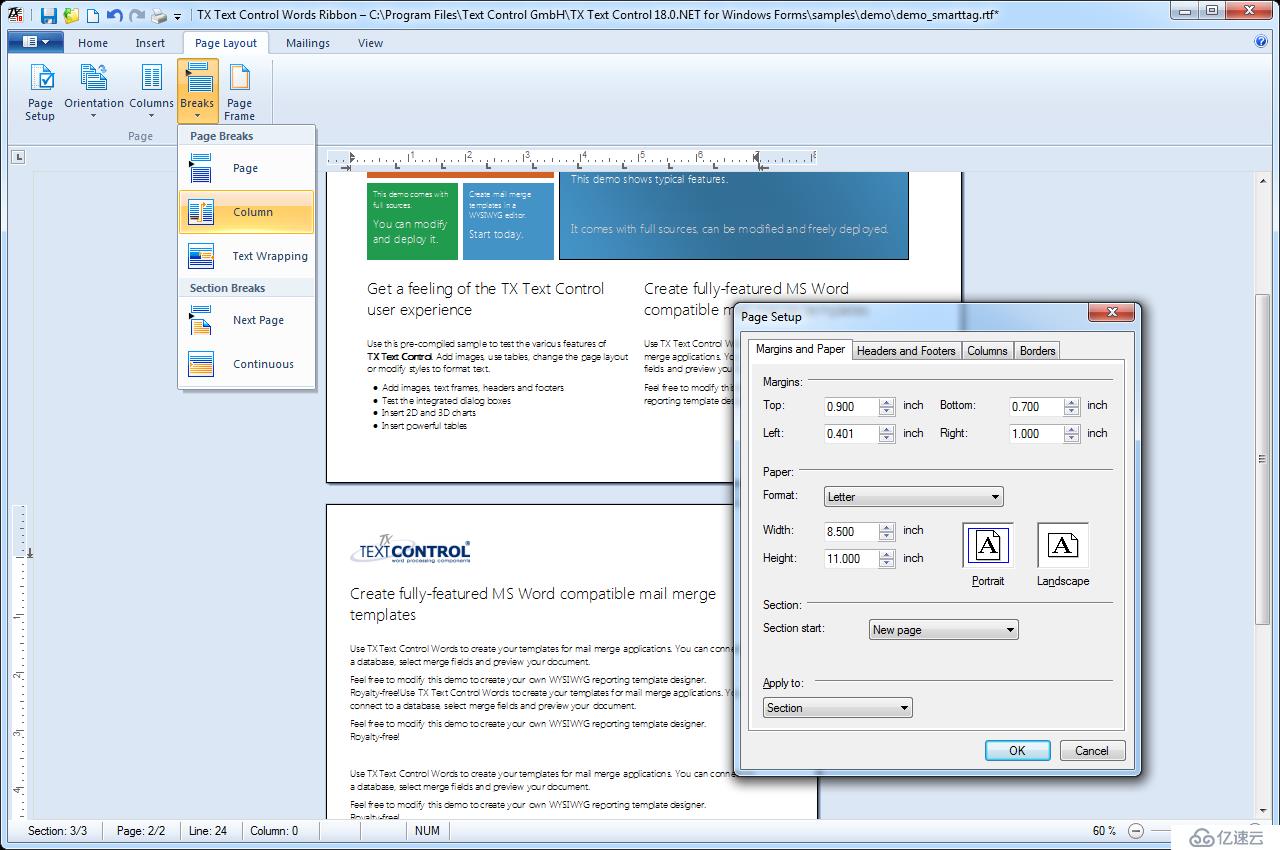Select the Page Layout ribbon tab

coord(225,43)
